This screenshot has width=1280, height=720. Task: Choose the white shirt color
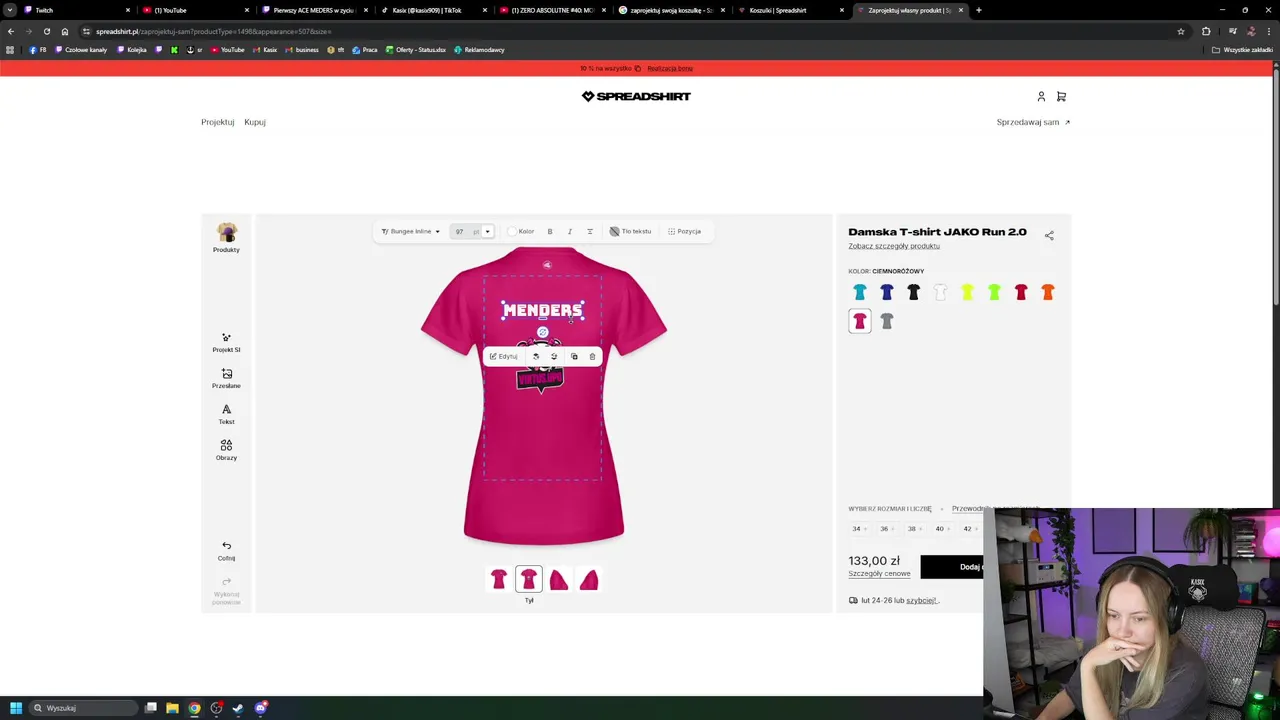pyautogui.click(x=940, y=292)
